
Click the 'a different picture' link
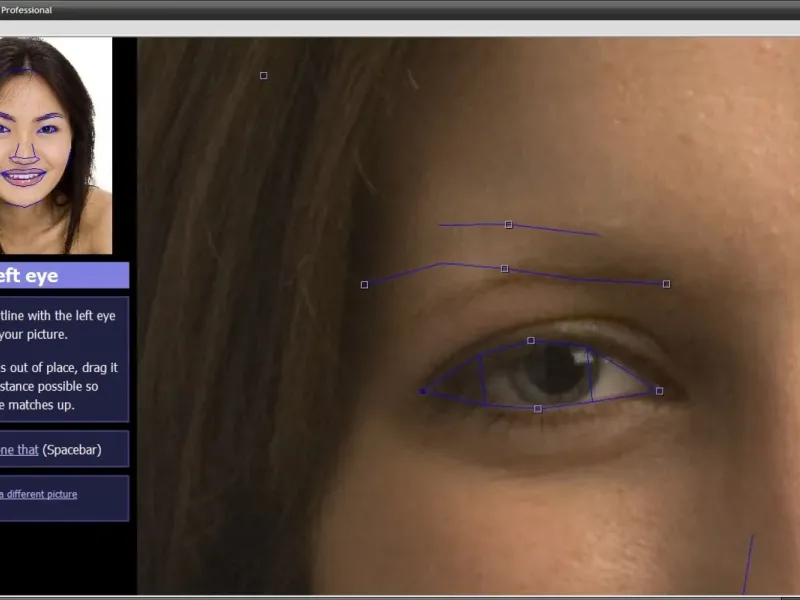click(38, 494)
